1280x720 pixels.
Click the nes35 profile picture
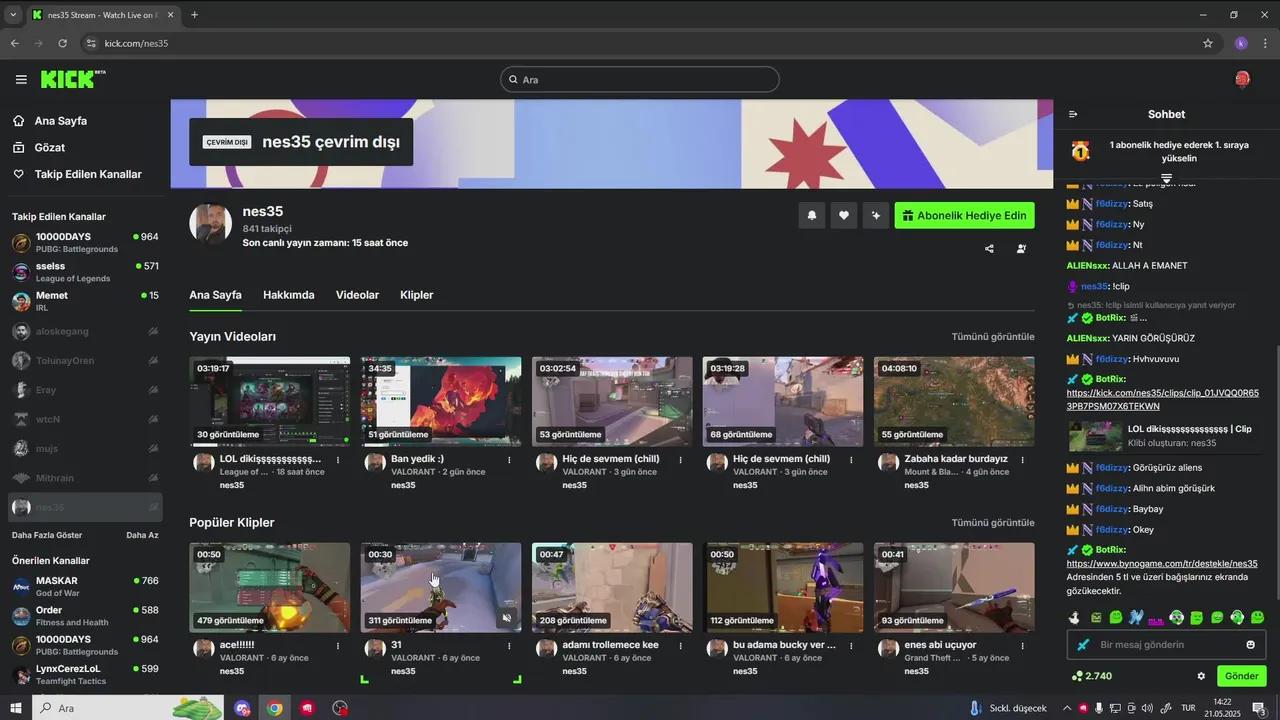211,224
